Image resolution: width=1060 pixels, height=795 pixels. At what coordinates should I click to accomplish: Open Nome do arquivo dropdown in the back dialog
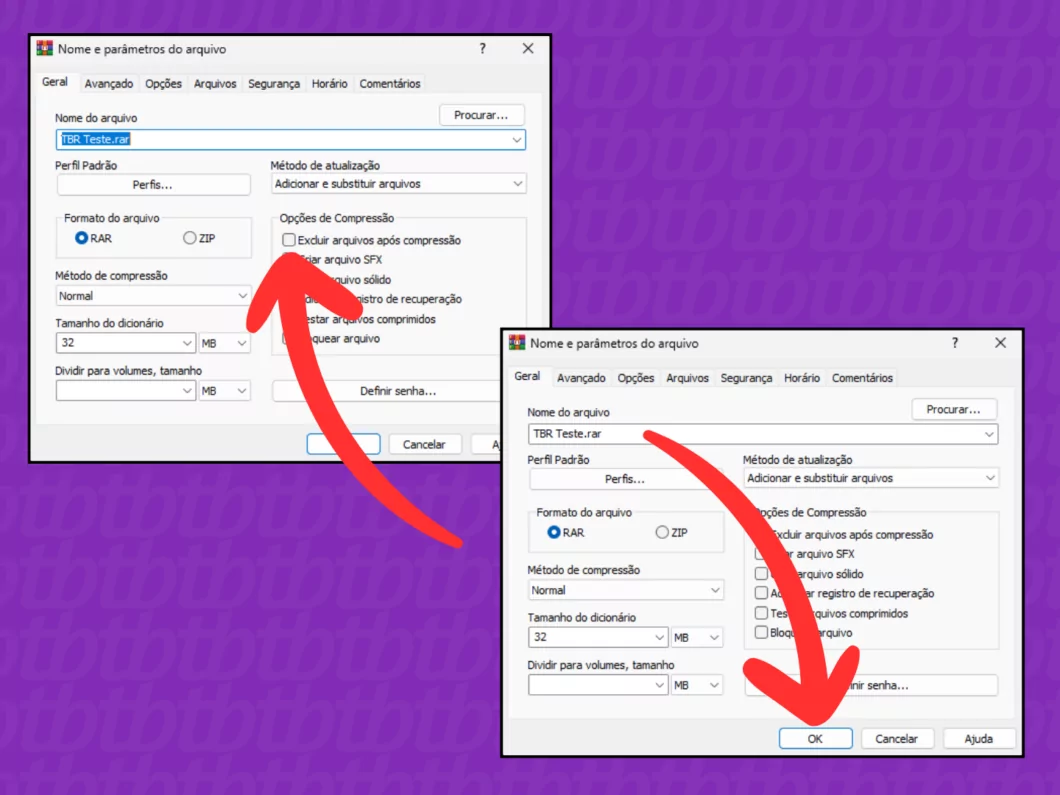pyautogui.click(x=516, y=140)
